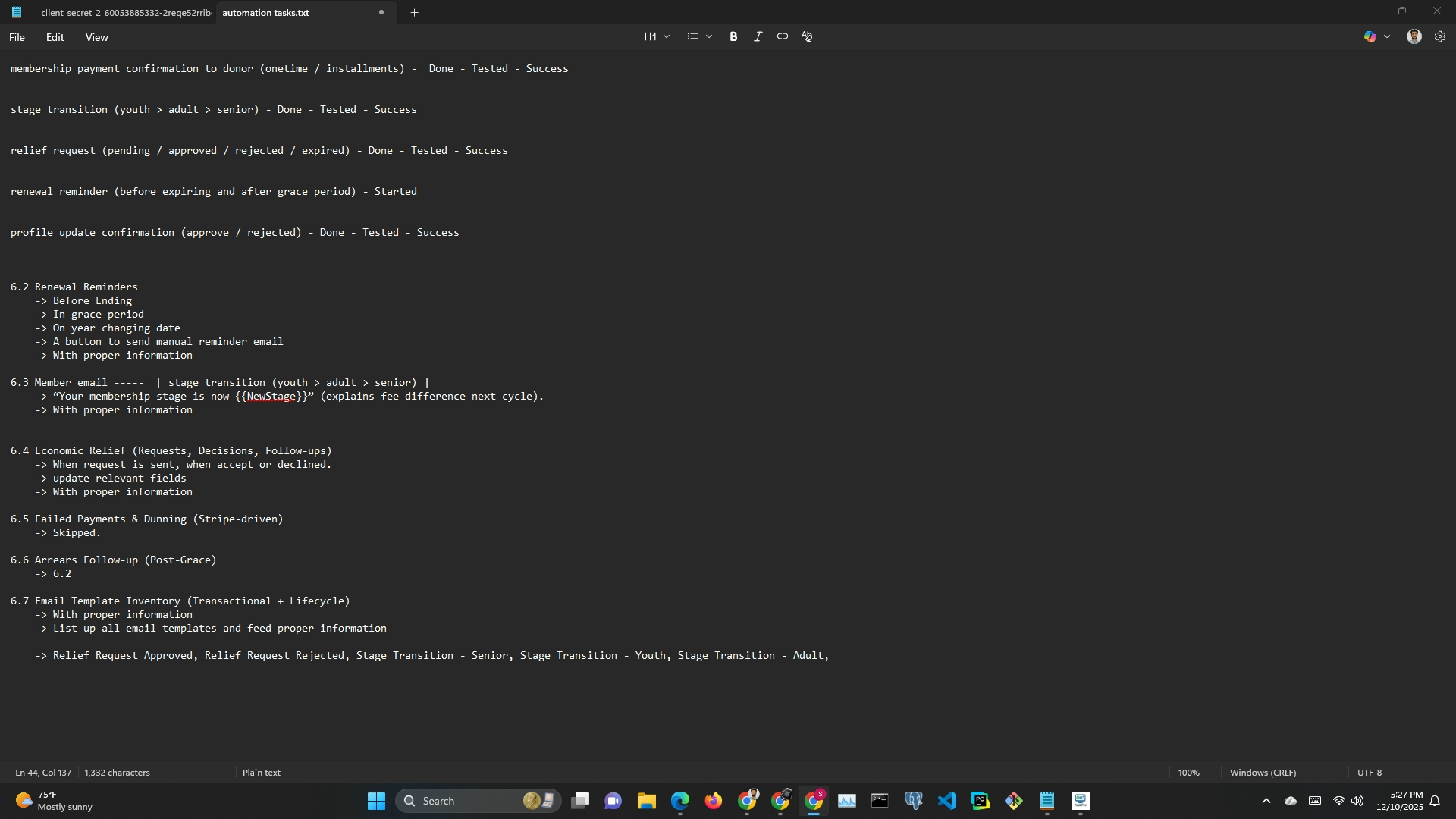1456x819 pixels.
Task: Toggle bold formatting in toolbar
Action: (x=733, y=36)
